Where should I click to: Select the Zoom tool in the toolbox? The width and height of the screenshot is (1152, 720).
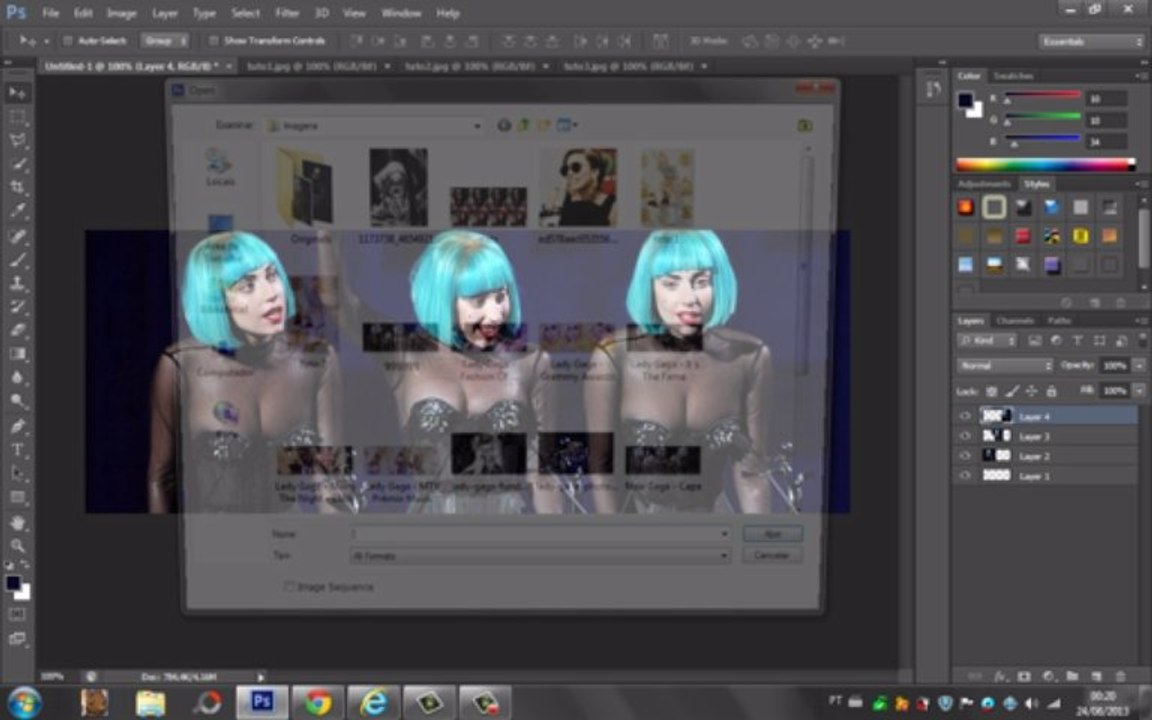[x=18, y=545]
